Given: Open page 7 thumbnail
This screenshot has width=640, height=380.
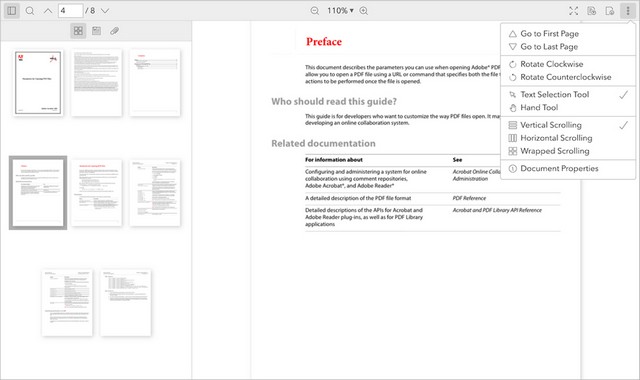Looking at the screenshot, I should [67, 302].
